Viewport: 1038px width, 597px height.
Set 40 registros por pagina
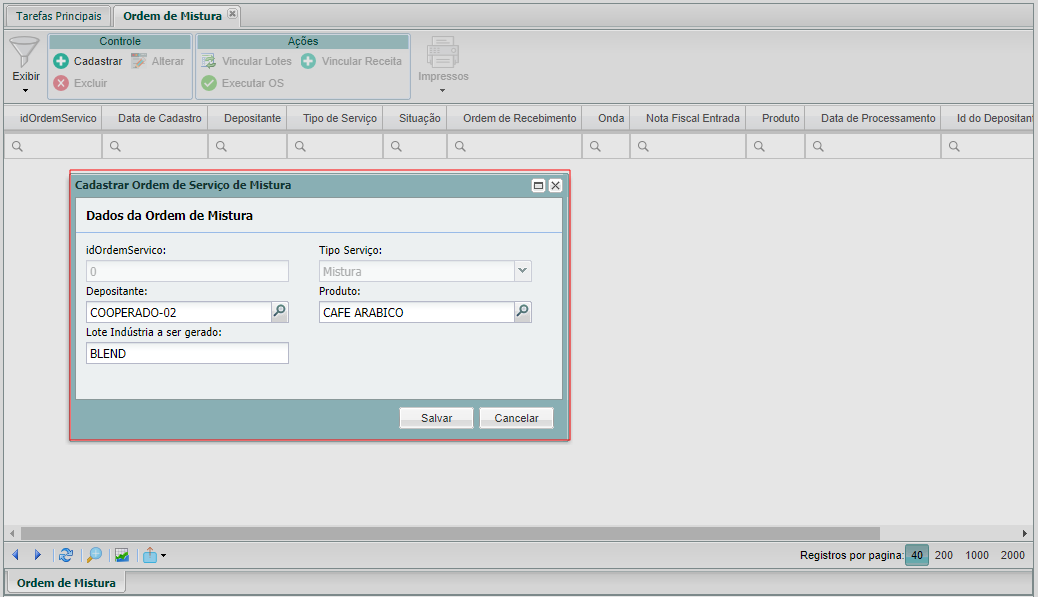(917, 555)
